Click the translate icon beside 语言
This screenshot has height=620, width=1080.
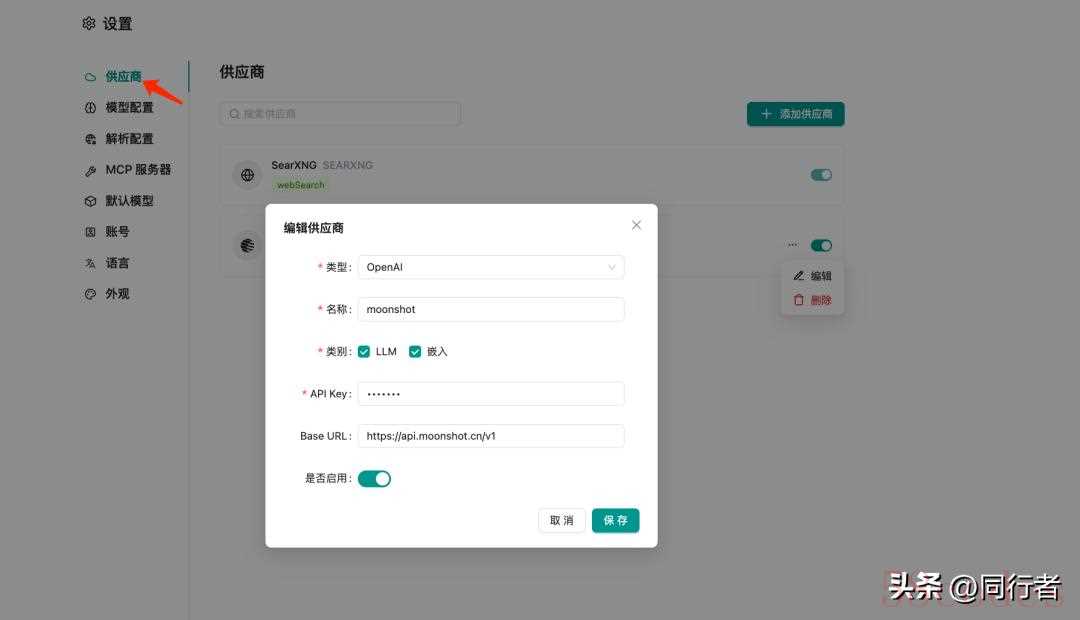[x=90, y=263]
